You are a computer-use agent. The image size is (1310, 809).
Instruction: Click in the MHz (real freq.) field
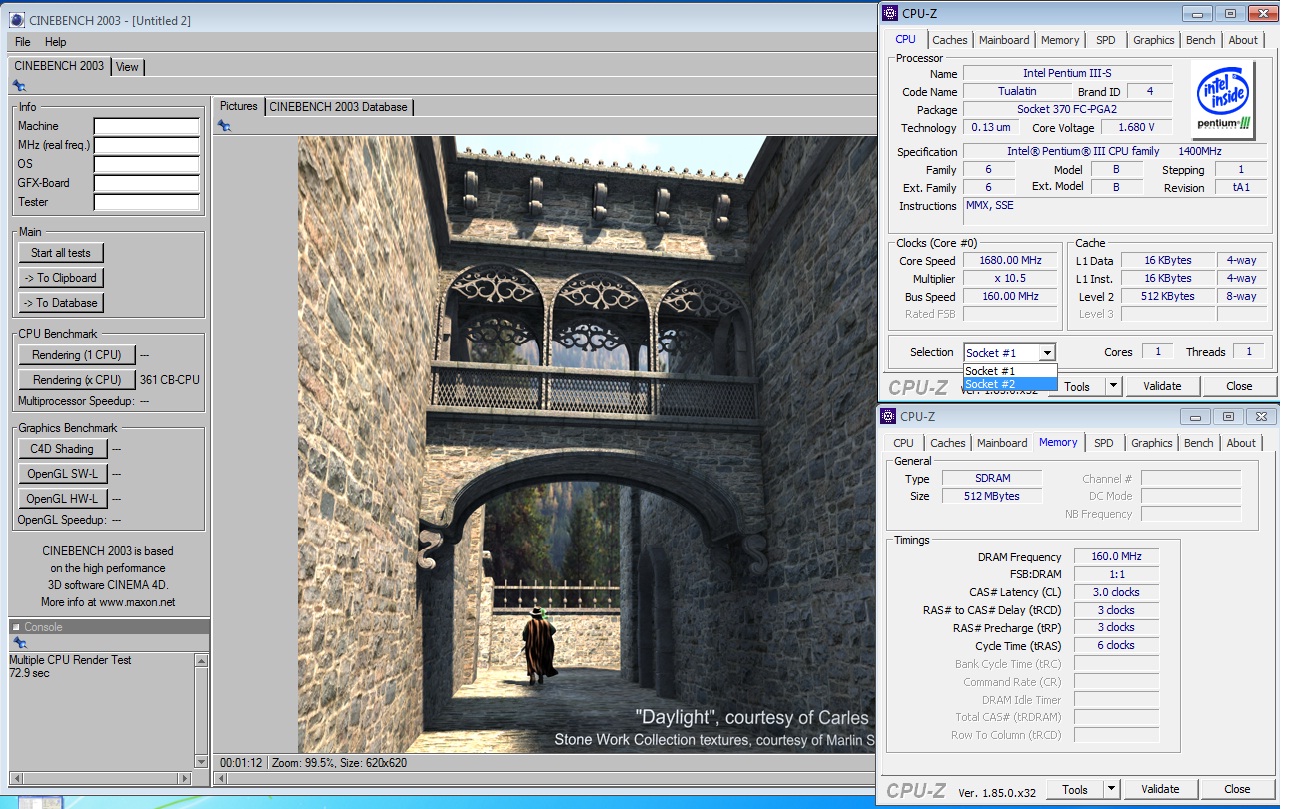pos(147,146)
